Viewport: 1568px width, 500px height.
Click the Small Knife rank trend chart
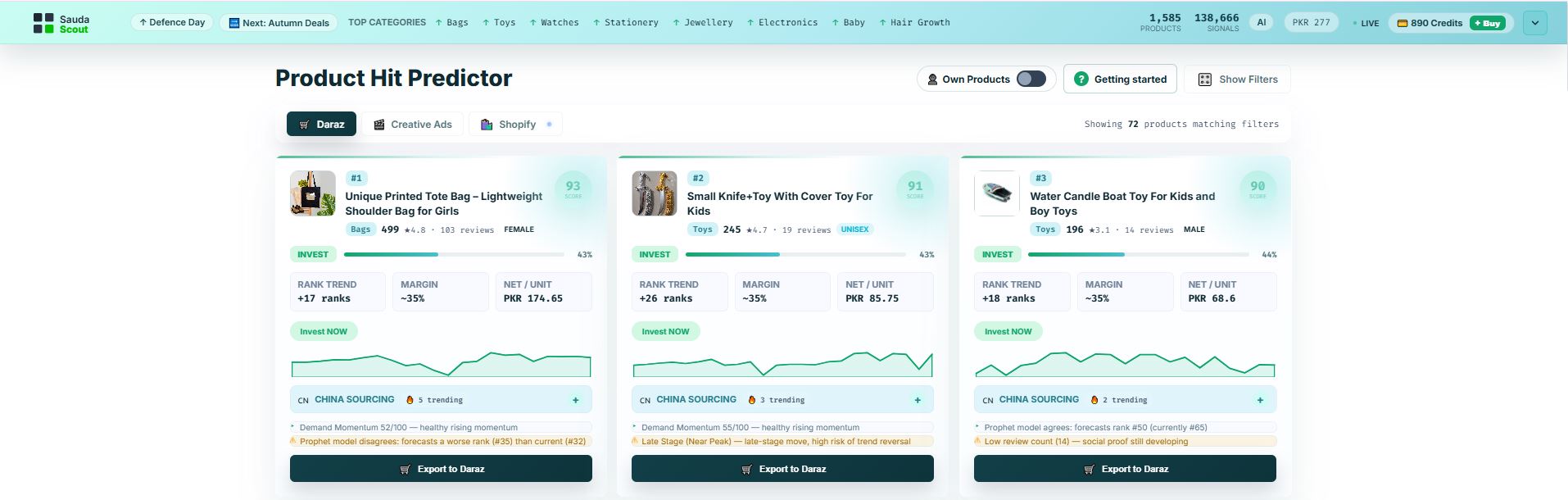pos(782,364)
